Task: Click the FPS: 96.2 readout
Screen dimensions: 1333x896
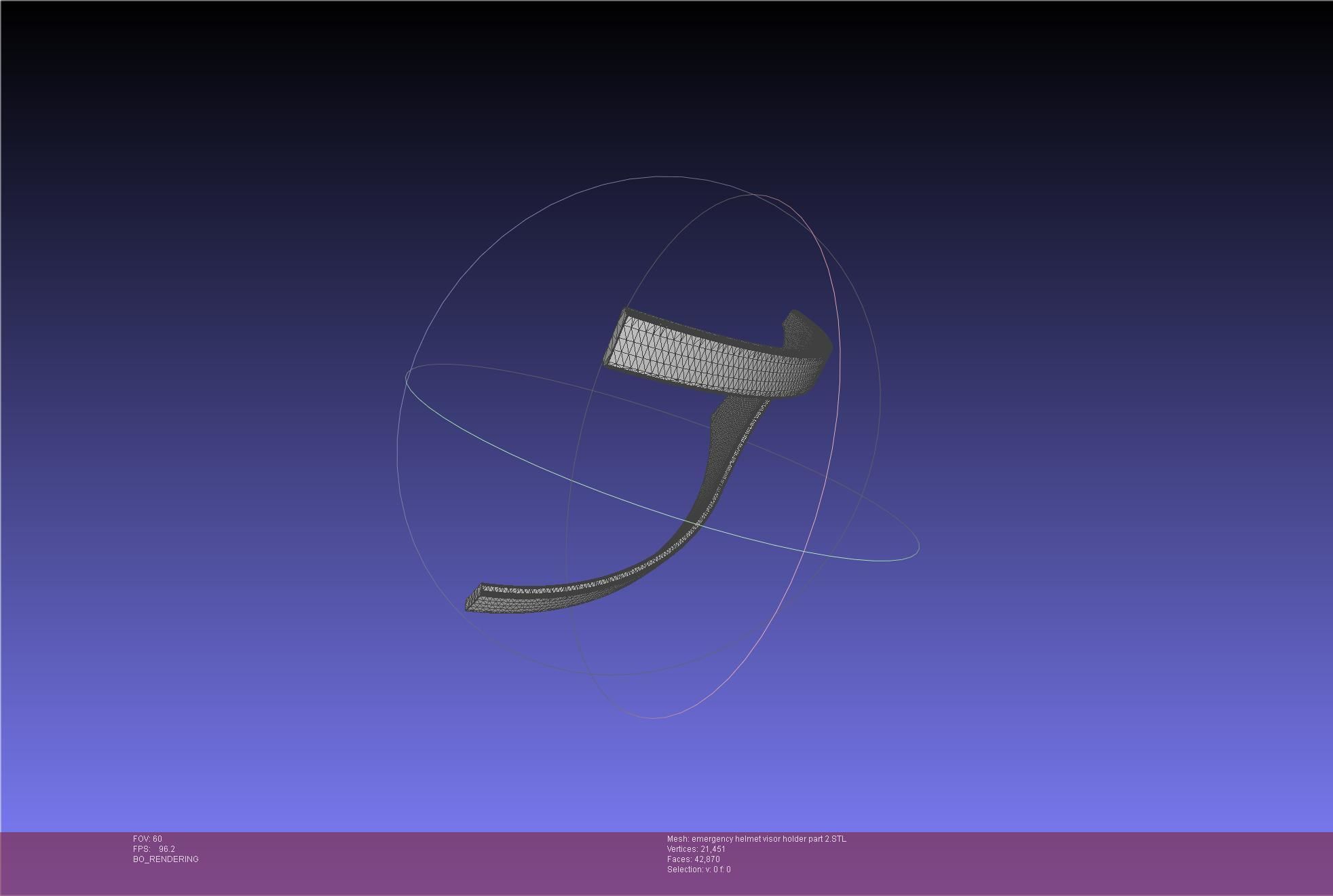Action: (154, 849)
